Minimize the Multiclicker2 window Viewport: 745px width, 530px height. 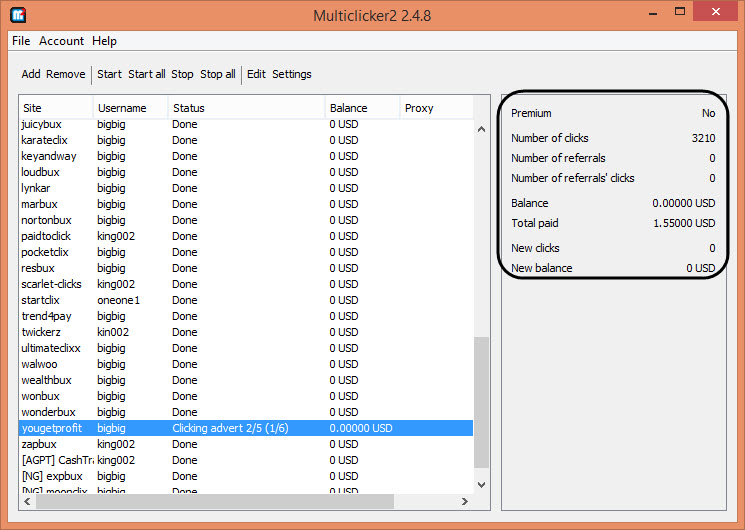click(653, 13)
